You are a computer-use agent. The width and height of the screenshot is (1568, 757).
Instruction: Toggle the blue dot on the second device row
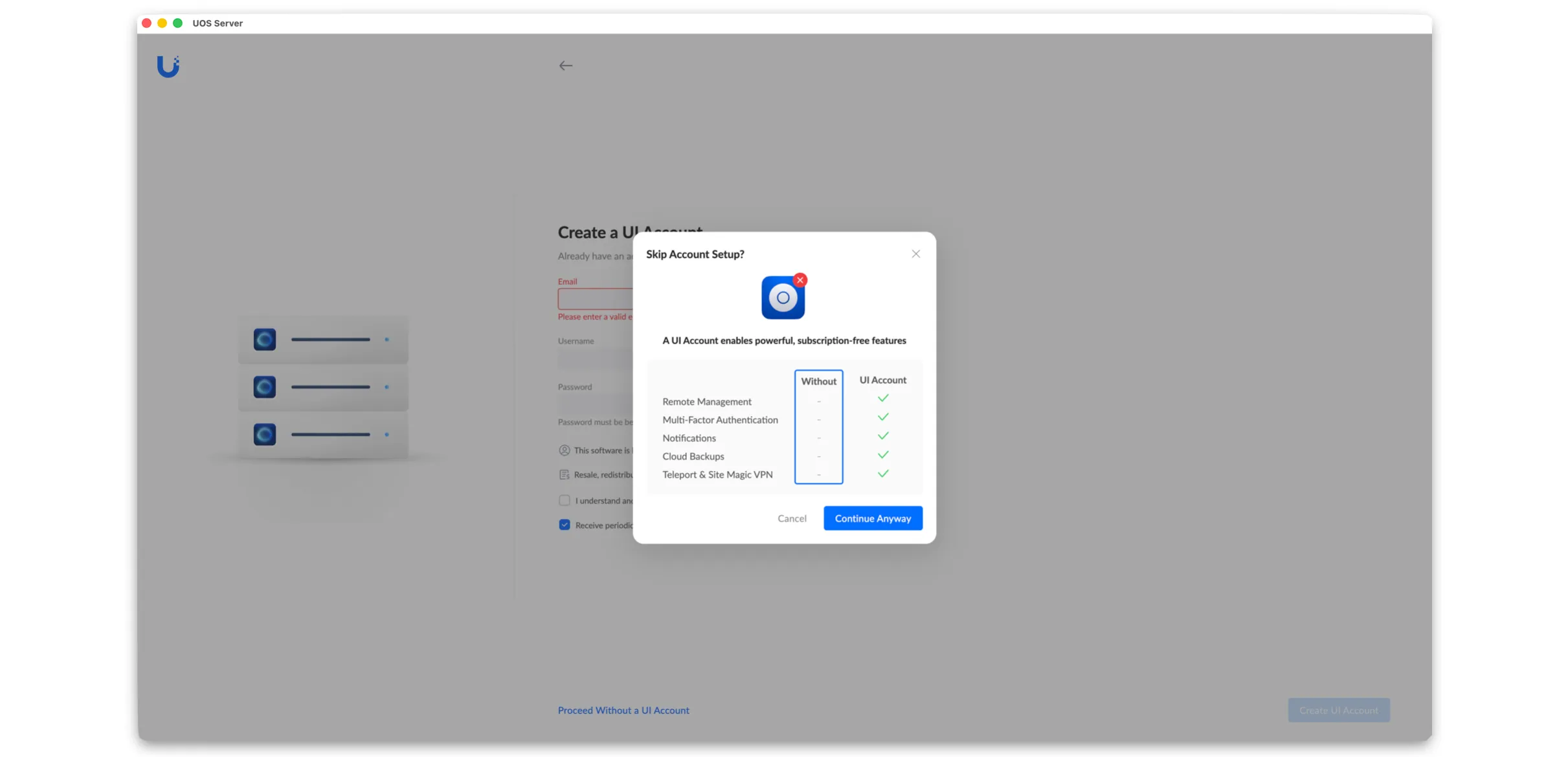point(388,387)
